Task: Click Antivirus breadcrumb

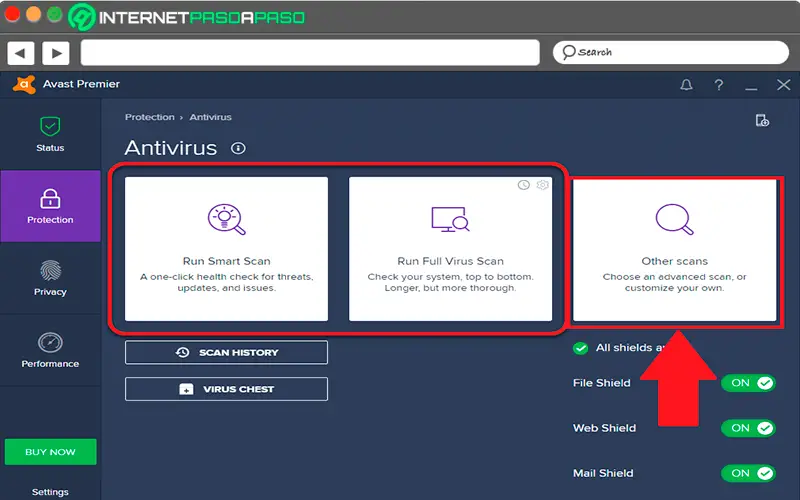Action: 210,117
